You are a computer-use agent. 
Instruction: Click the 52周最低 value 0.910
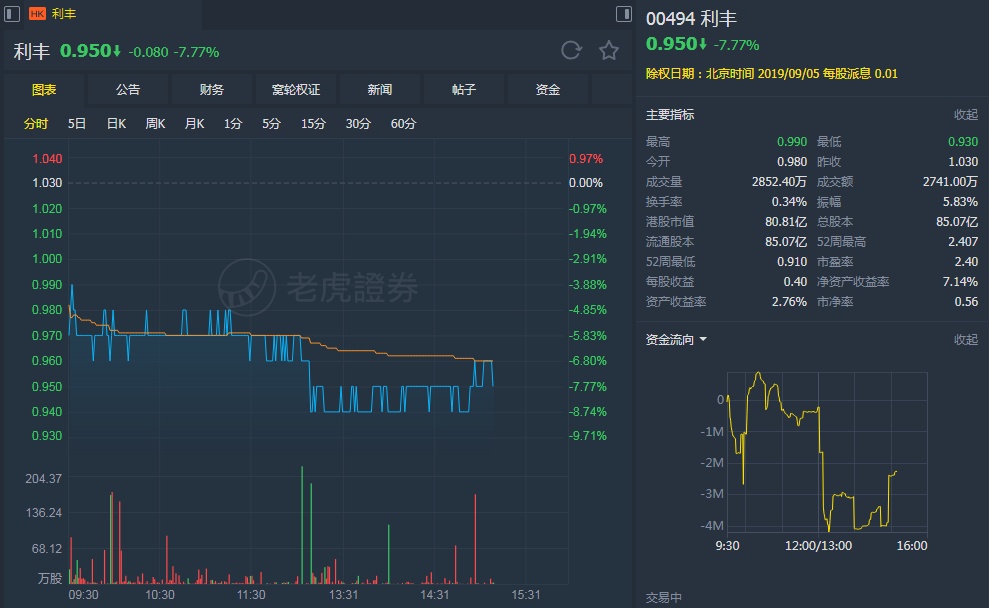792,262
